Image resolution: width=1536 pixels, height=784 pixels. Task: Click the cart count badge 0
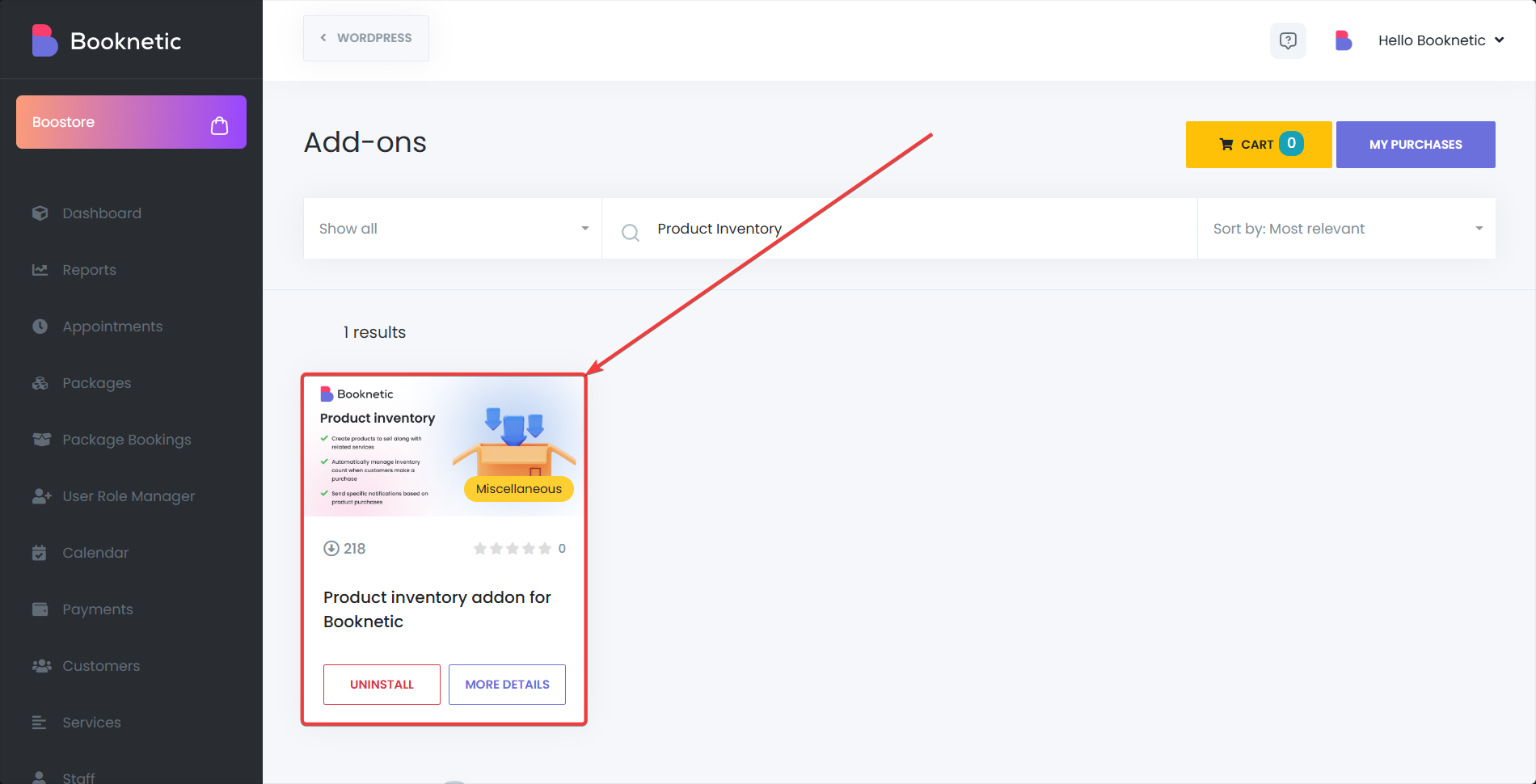coord(1291,143)
